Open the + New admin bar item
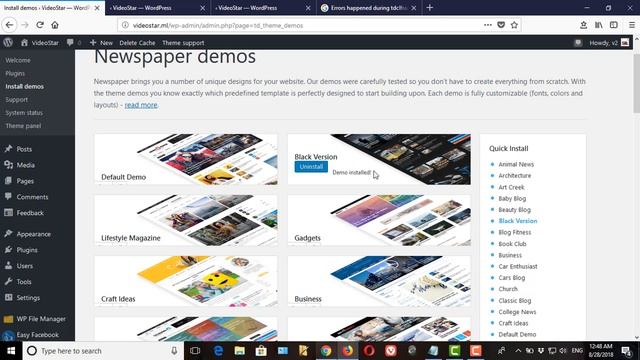The height and width of the screenshot is (360, 640). 101,42
